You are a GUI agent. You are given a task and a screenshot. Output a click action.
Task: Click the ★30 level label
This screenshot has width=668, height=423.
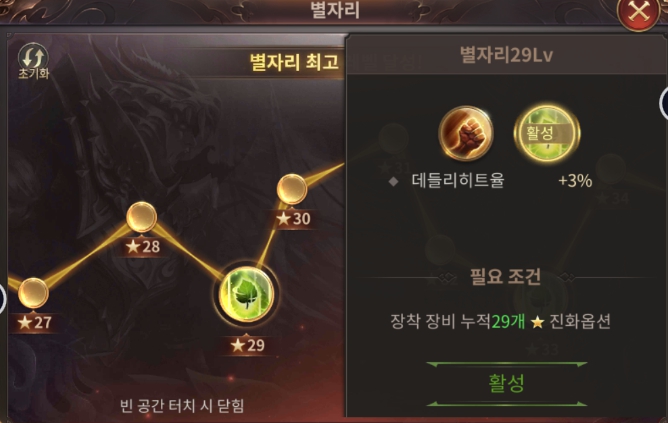293,219
